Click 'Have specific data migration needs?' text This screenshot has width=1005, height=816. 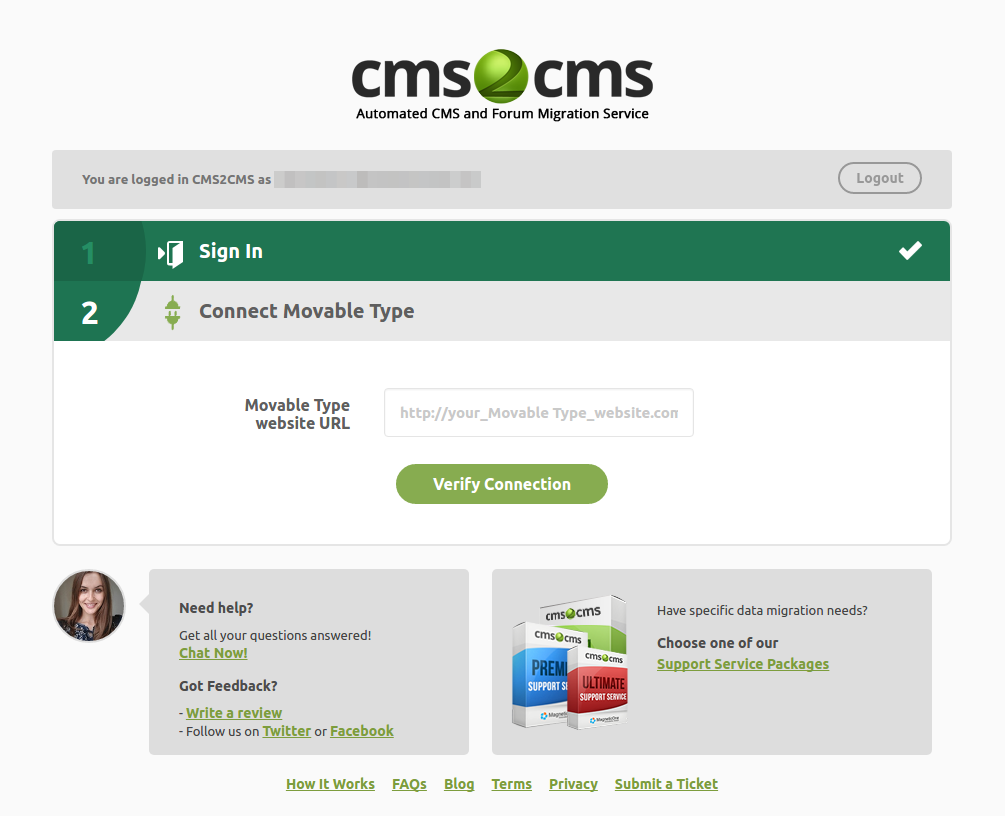(762, 610)
